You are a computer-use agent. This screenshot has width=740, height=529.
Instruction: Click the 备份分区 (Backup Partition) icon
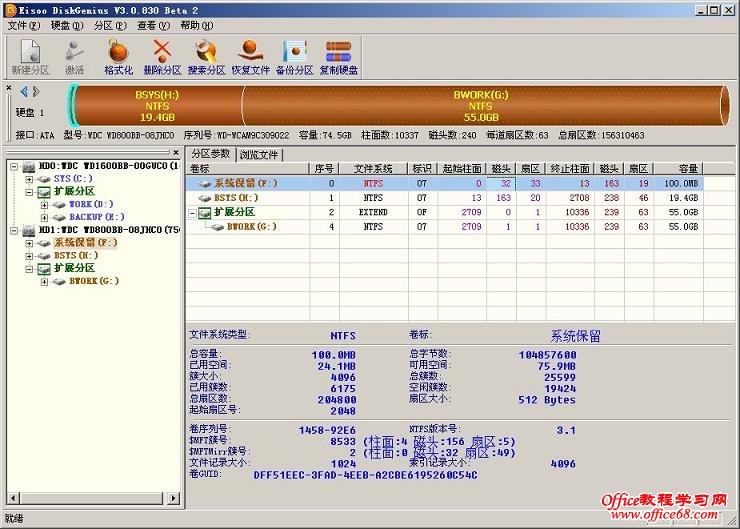click(x=294, y=56)
